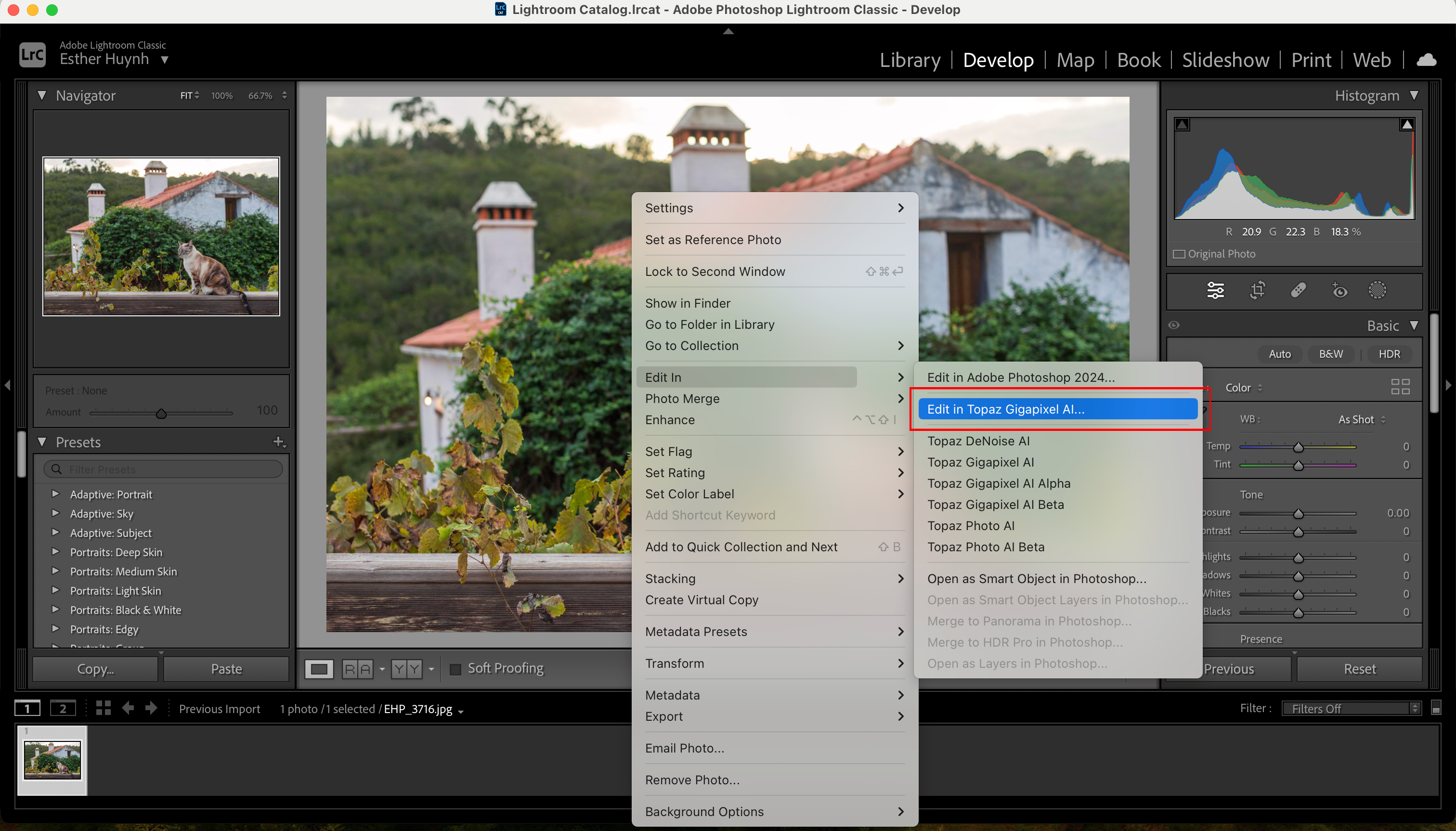Open the Masking tool

(x=1377, y=290)
